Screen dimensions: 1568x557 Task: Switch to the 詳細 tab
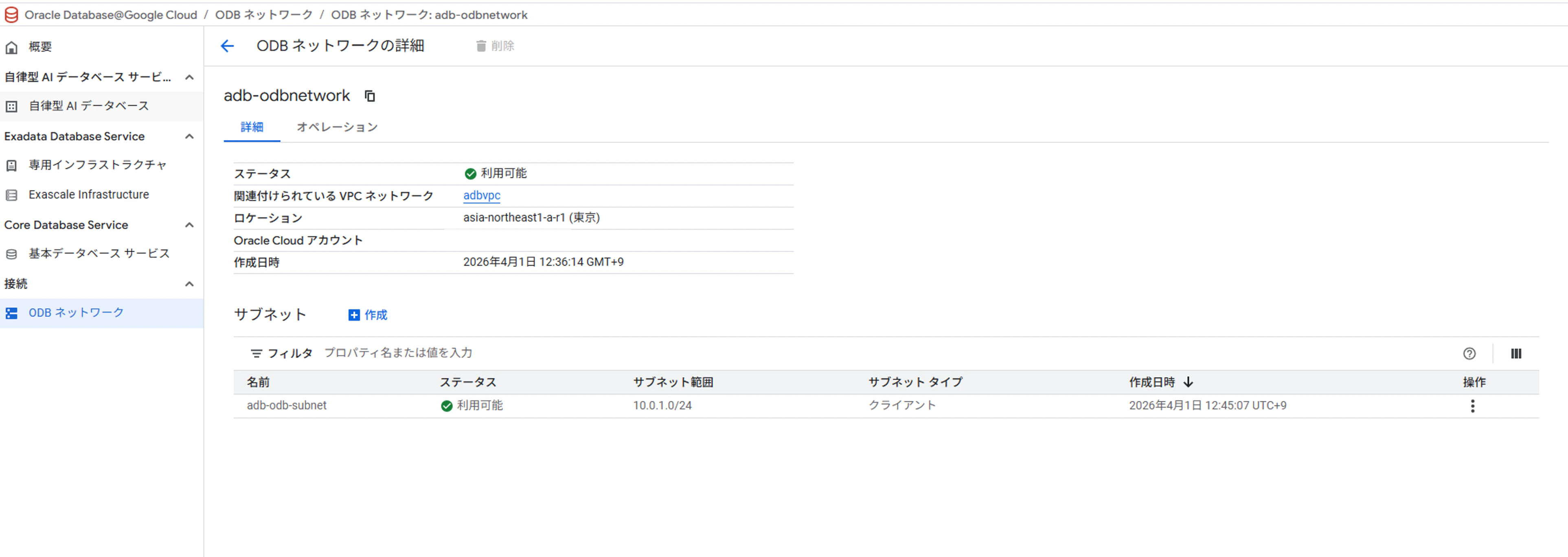click(x=252, y=127)
